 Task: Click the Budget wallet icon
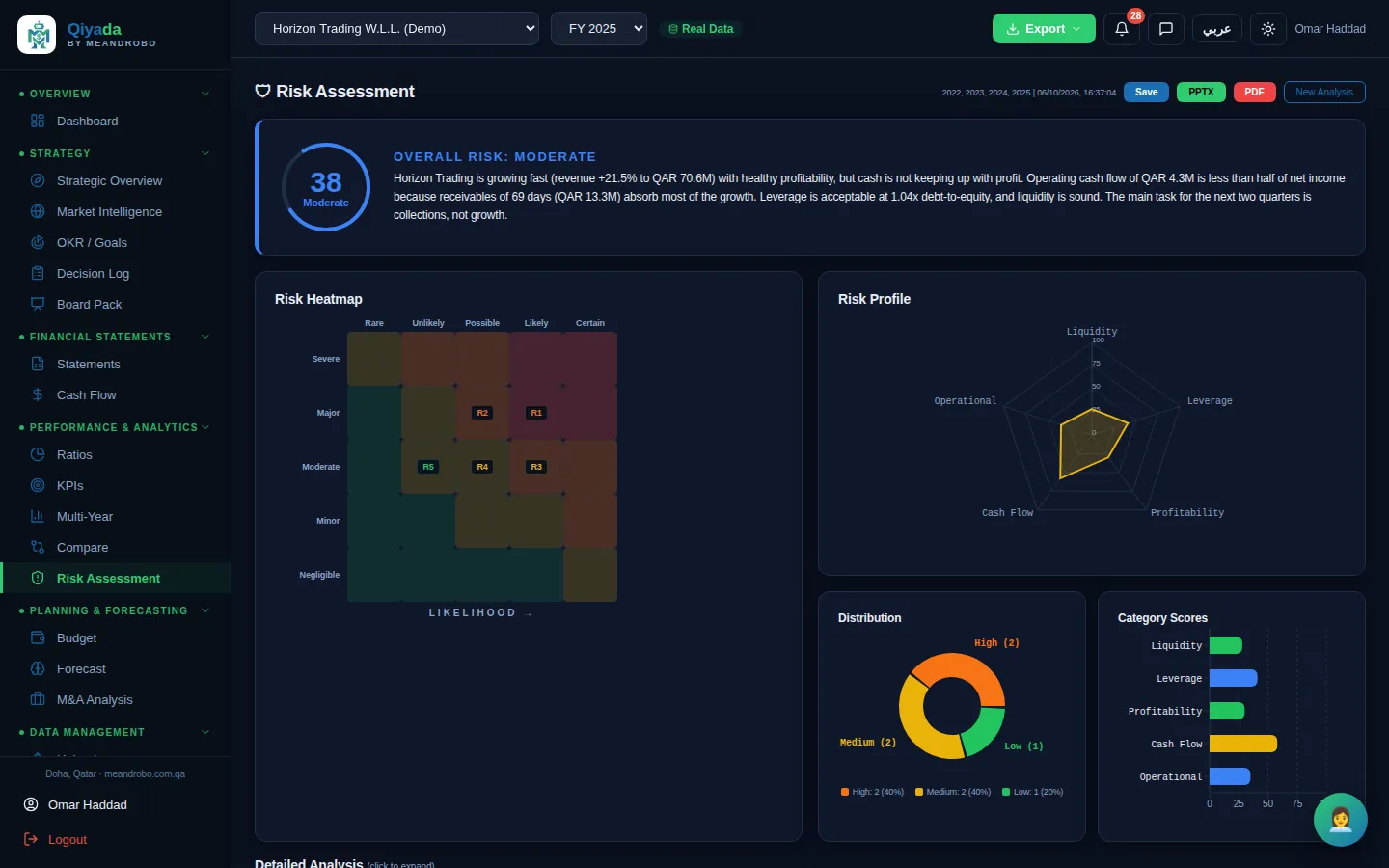(x=38, y=637)
